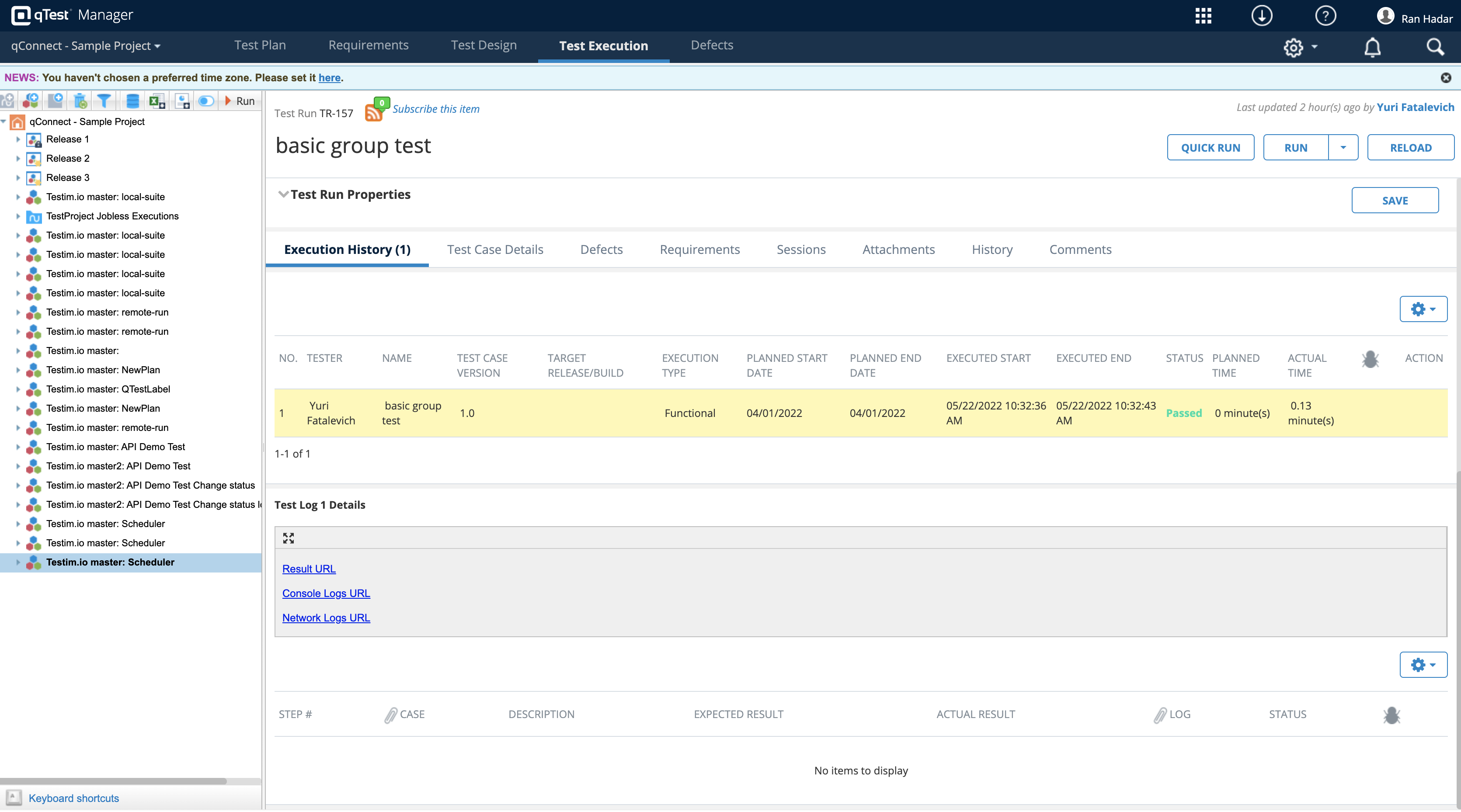Click the RSS subscribe feed icon
This screenshot has width=1461, height=812.
coord(374,112)
